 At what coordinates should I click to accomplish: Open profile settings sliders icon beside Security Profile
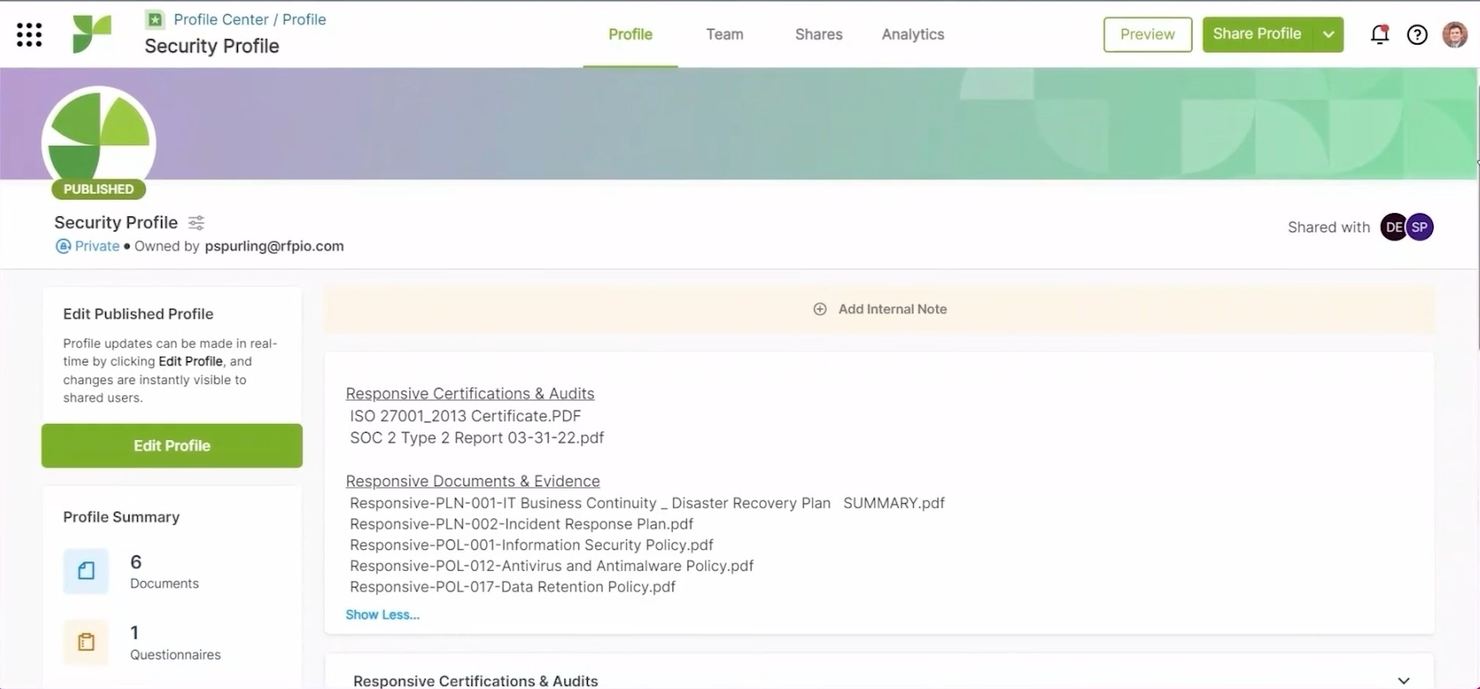[196, 222]
